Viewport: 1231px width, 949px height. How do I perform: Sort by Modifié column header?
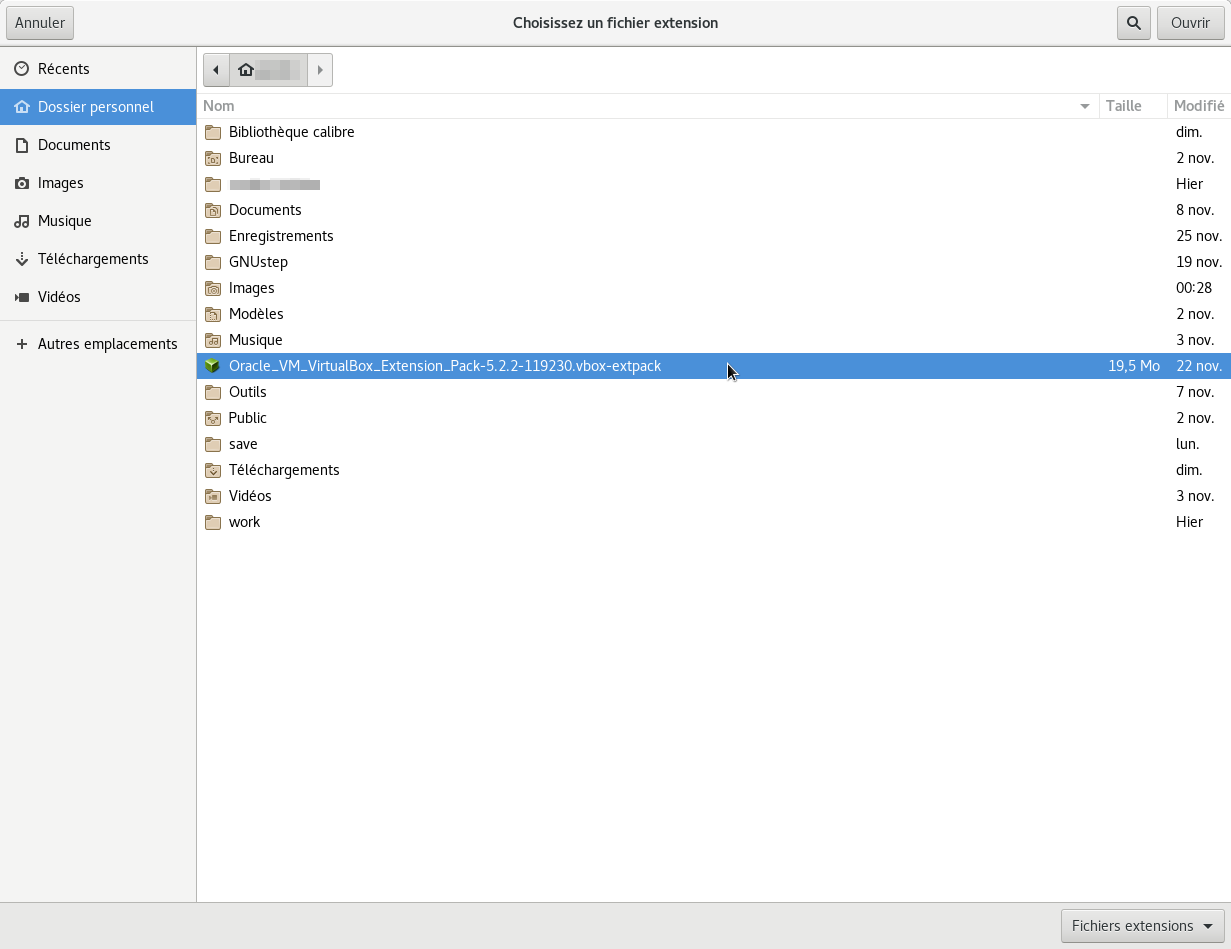tap(1198, 106)
